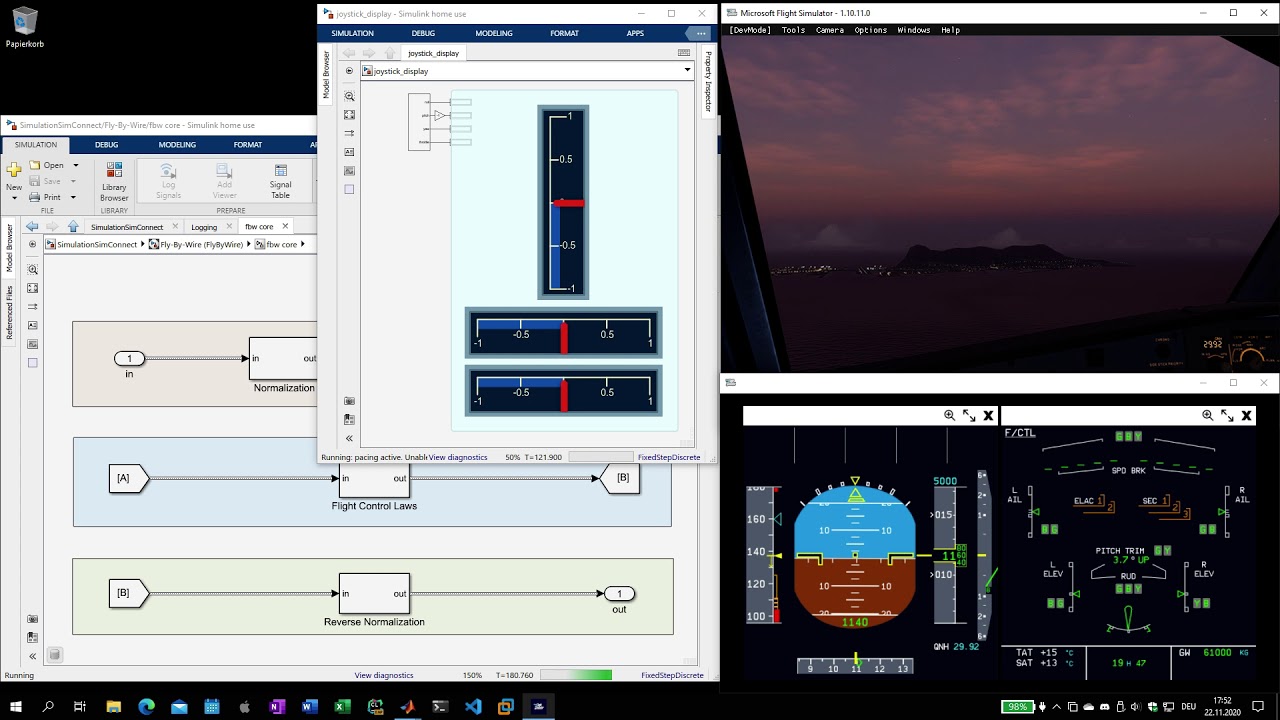Collapse the palette with the double chevron in fbw core
This screenshot has width=1280, height=720.
pos(33,656)
